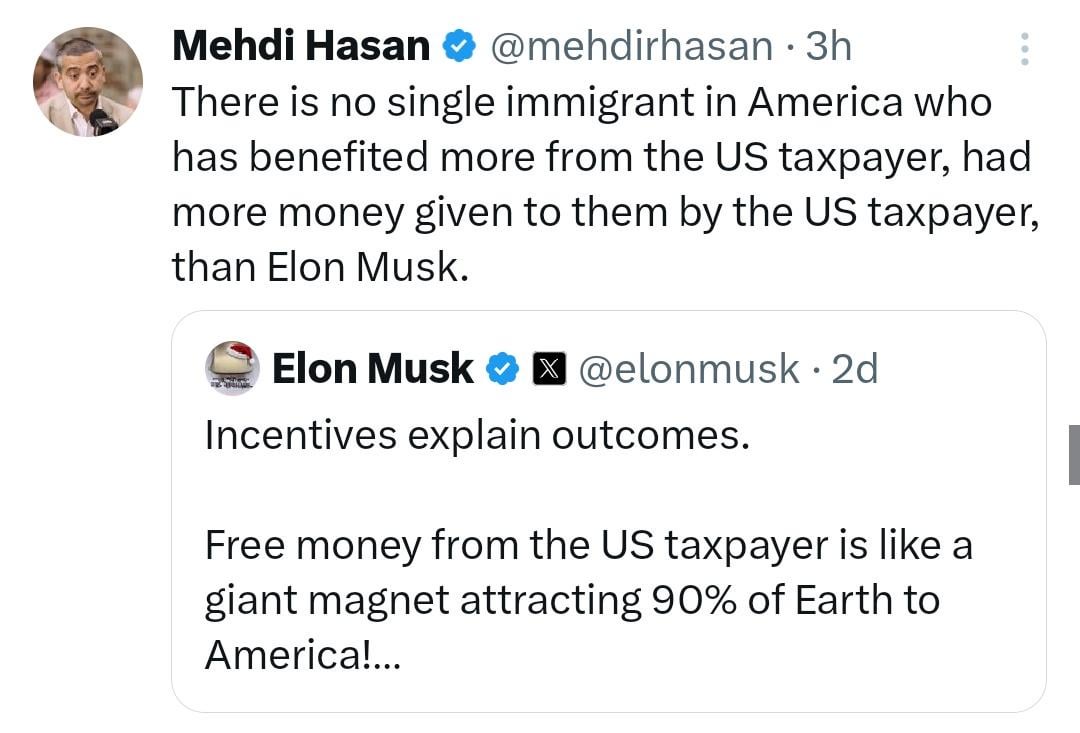The image size is (1080, 733).
Task: Click the Elon Musk name in quoted tweet
Action: click(x=372, y=369)
